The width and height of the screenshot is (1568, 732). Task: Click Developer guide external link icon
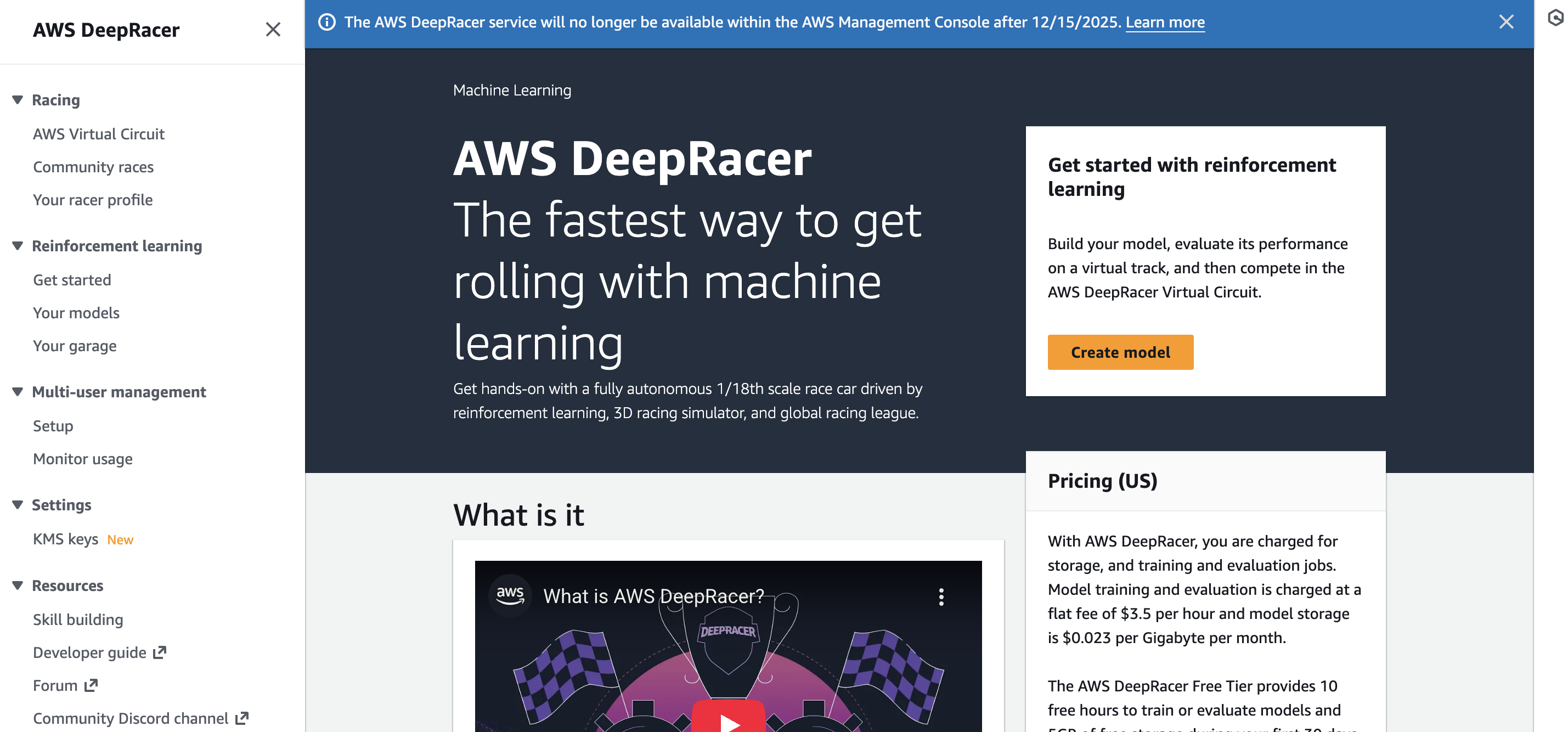point(160,652)
